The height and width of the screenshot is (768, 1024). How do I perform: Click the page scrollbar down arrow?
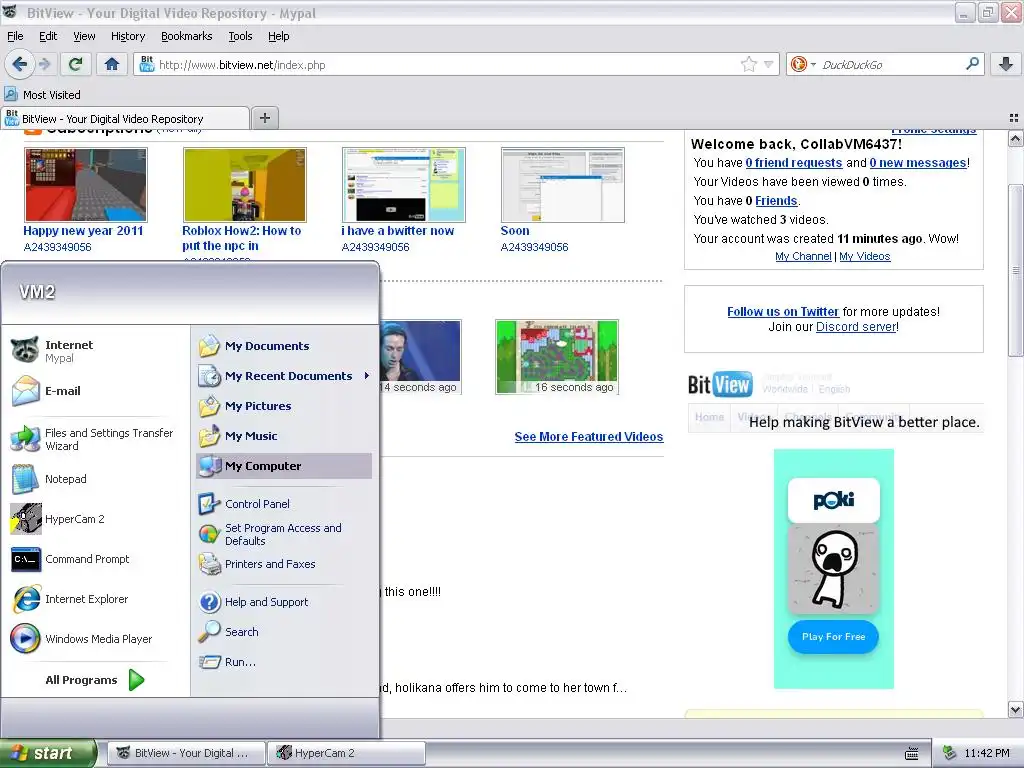1015,709
